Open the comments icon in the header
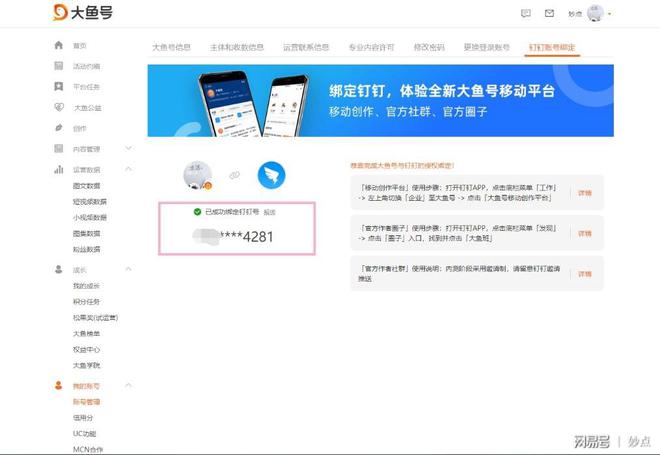 click(x=526, y=13)
